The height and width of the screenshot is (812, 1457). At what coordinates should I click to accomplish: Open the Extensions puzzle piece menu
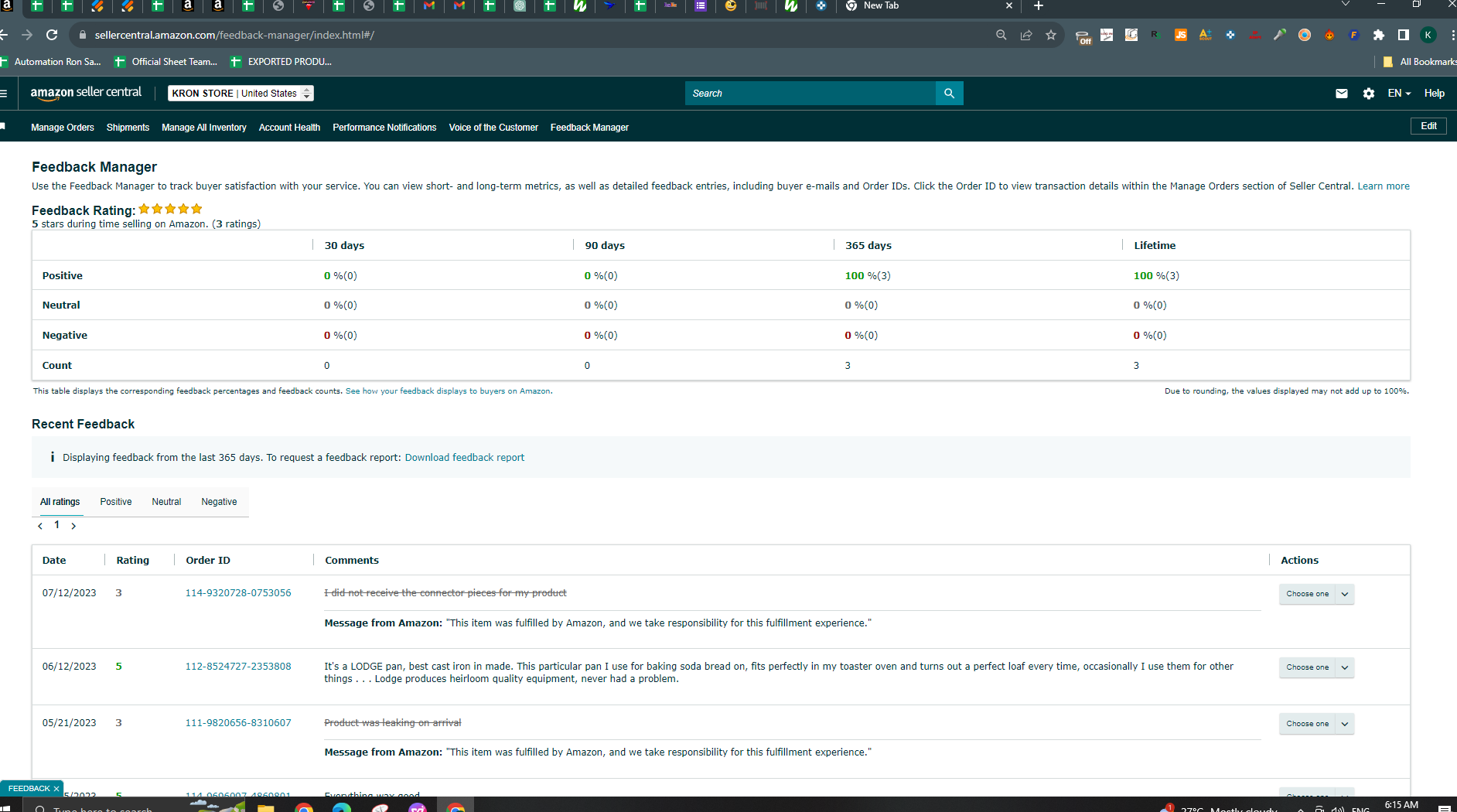[x=1379, y=35]
